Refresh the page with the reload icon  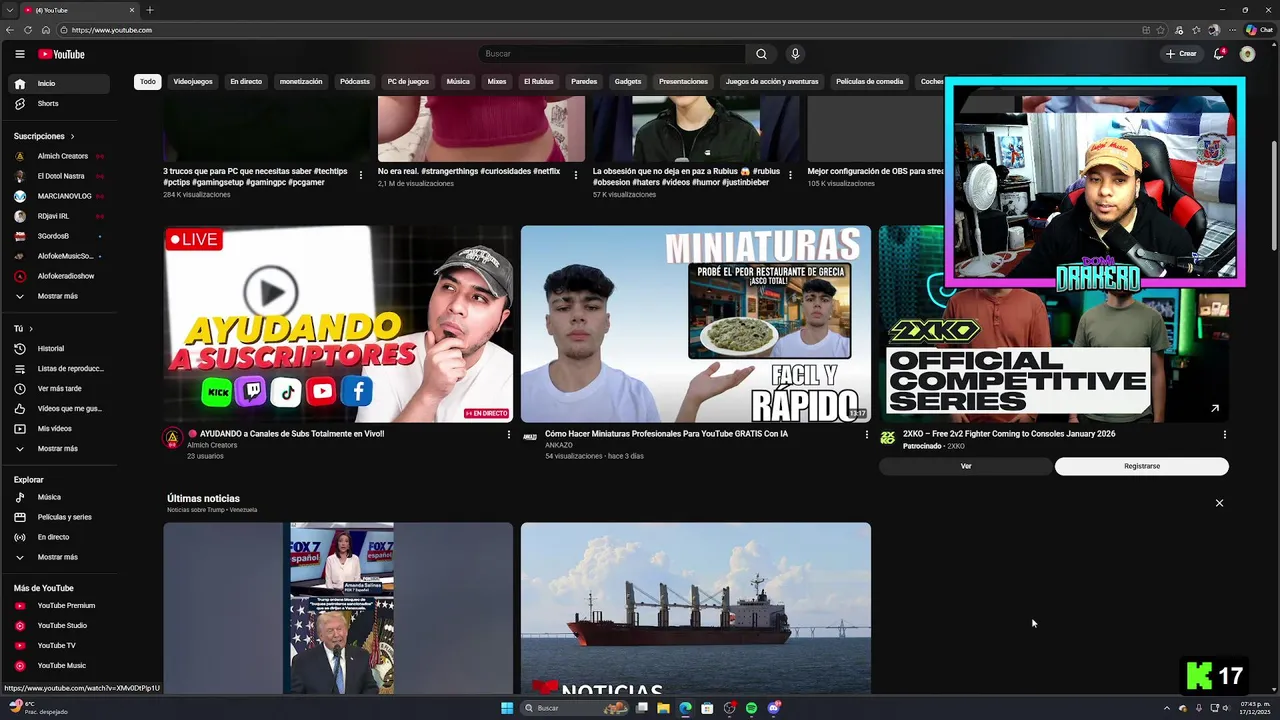(28, 30)
